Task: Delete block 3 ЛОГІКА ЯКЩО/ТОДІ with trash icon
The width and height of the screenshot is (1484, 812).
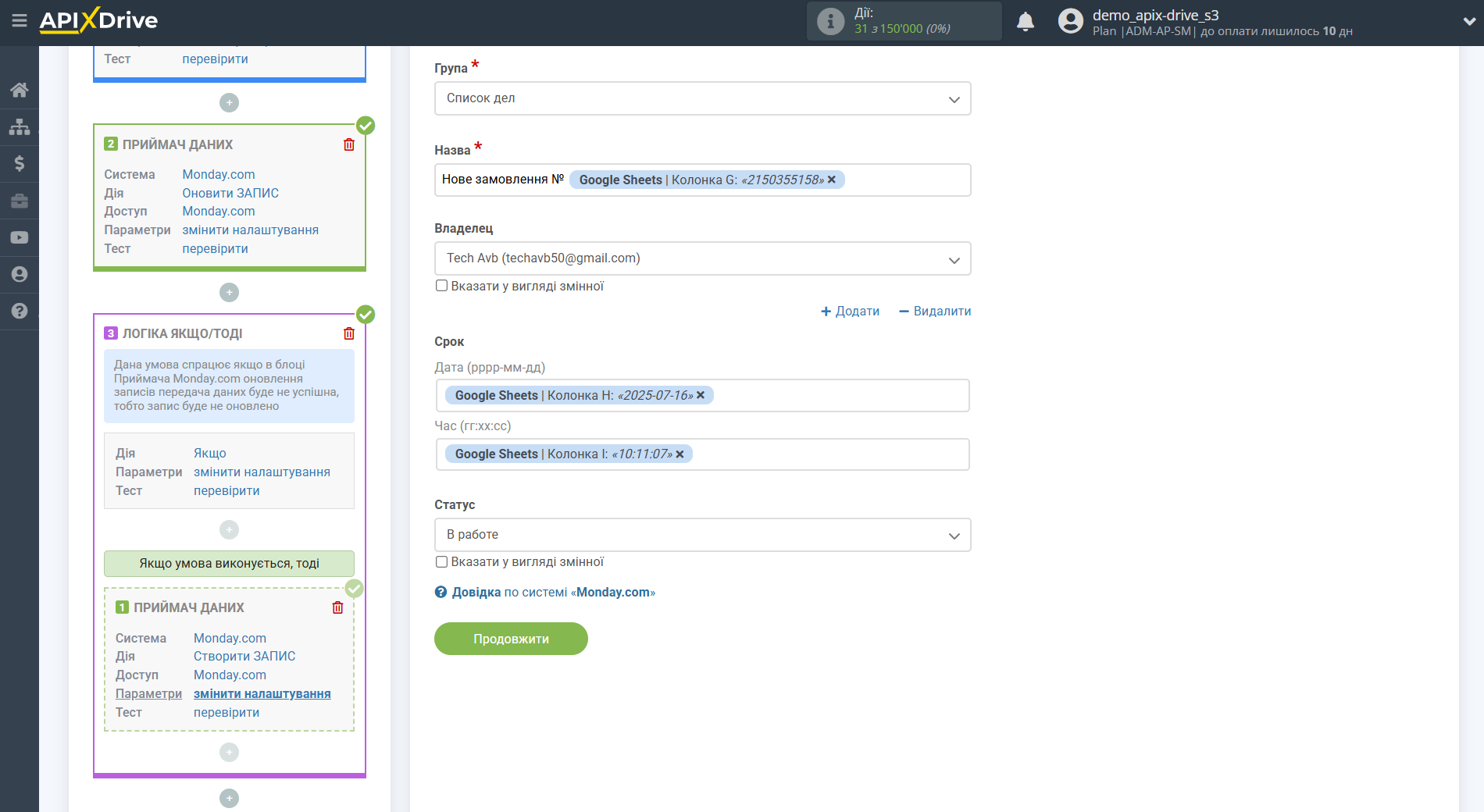Action: click(349, 333)
